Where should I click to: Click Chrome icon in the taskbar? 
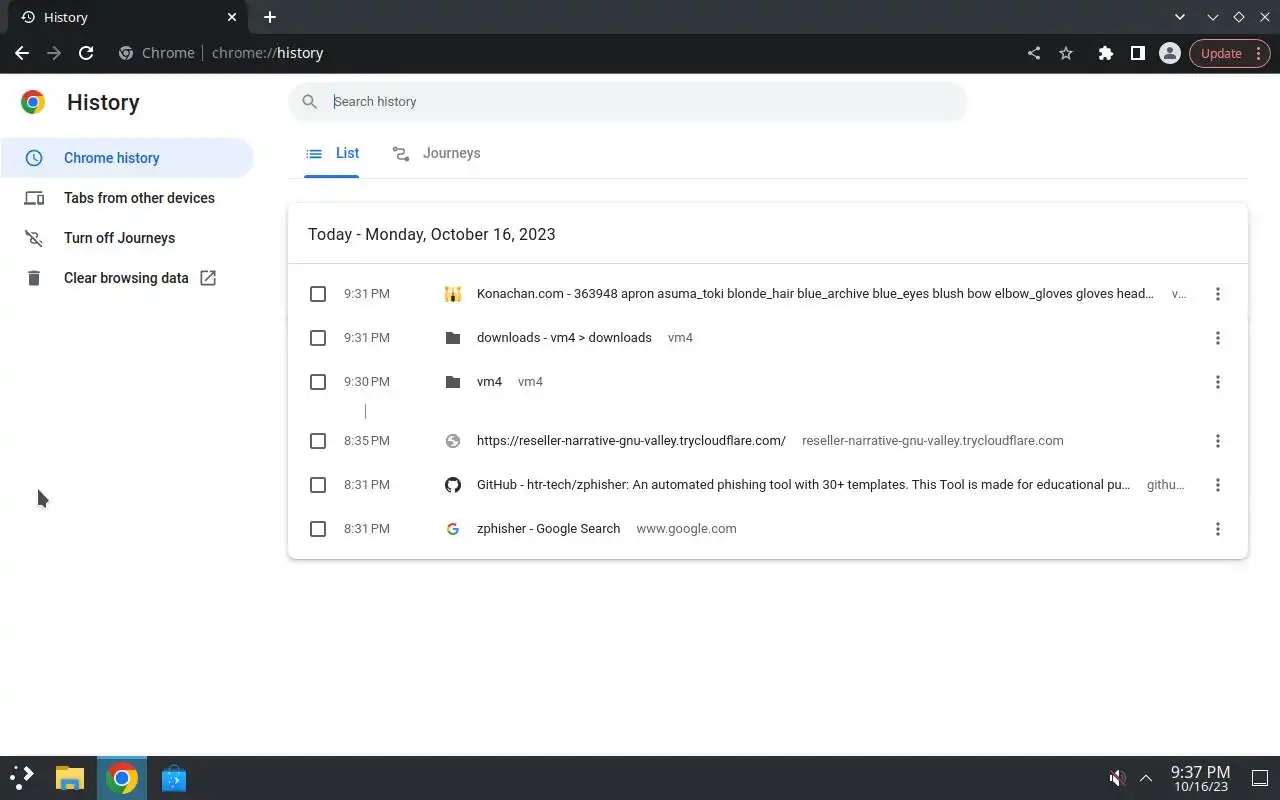click(122, 778)
